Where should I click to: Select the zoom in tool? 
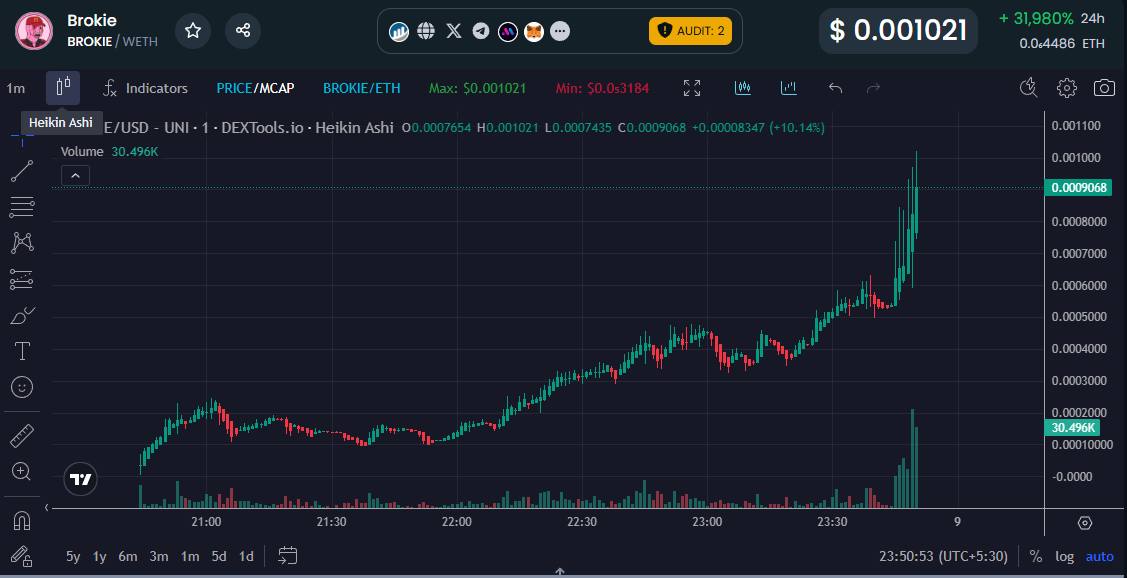(22, 472)
